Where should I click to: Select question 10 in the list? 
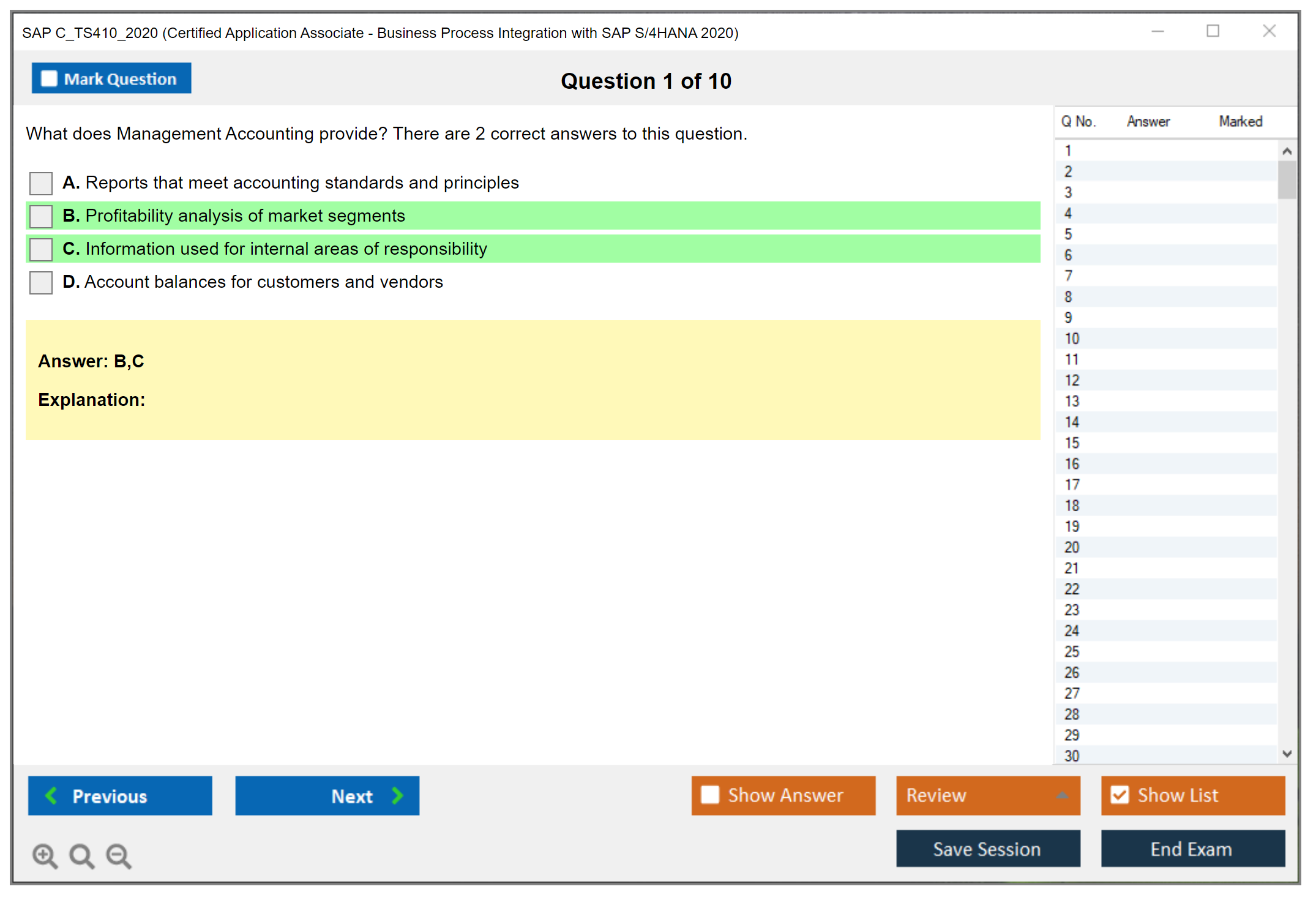[1072, 339]
